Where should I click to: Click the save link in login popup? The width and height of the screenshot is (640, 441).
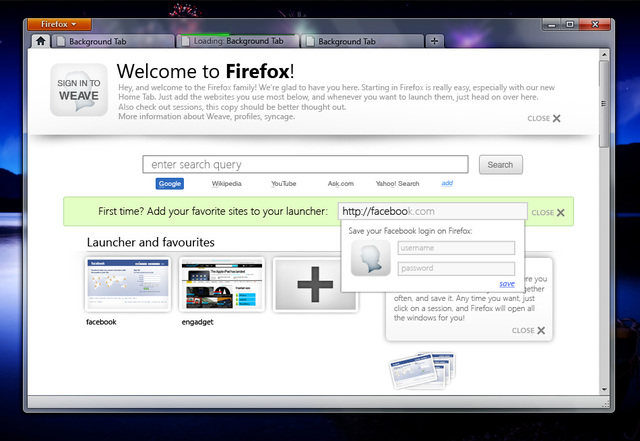pos(507,284)
